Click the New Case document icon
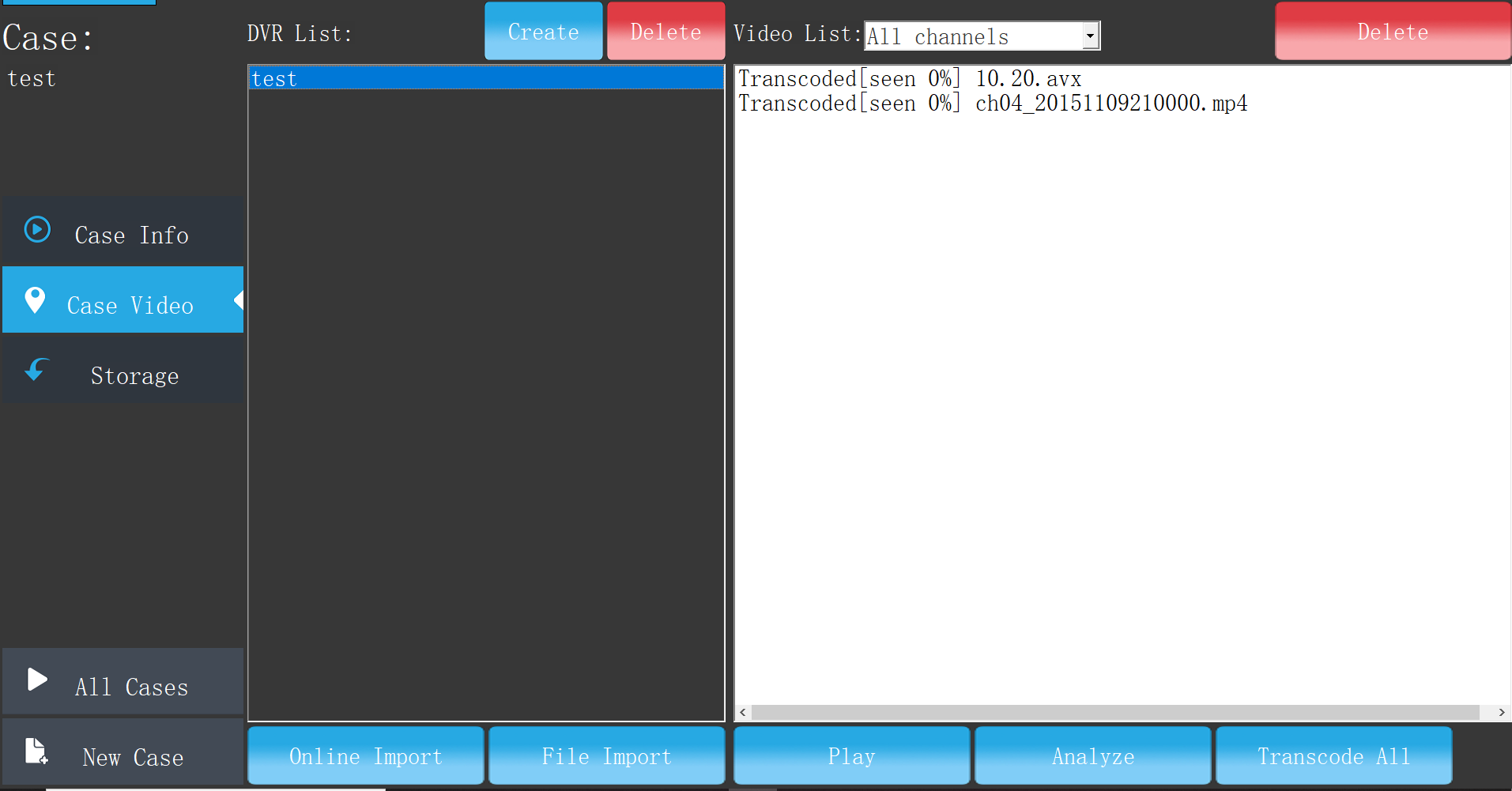Image resolution: width=1512 pixels, height=791 pixels. pyautogui.click(x=36, y=751)
